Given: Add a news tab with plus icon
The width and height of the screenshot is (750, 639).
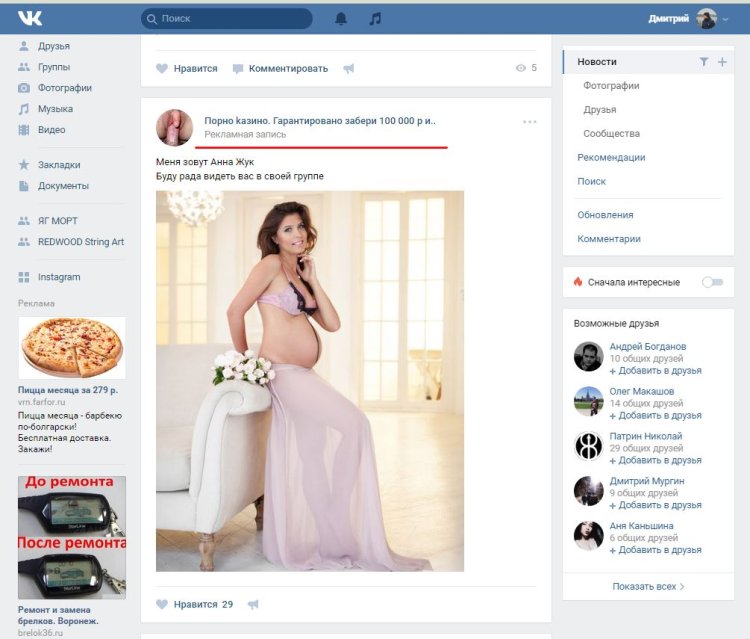Looking at the screenshot, I should pyautogui.click(x=723, y=62).
